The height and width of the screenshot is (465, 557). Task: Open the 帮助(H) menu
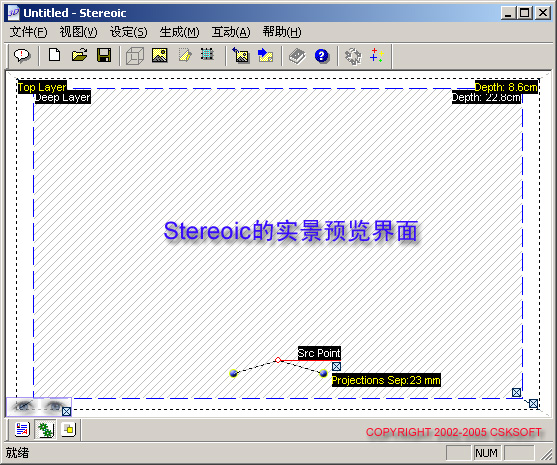(282, 32)
